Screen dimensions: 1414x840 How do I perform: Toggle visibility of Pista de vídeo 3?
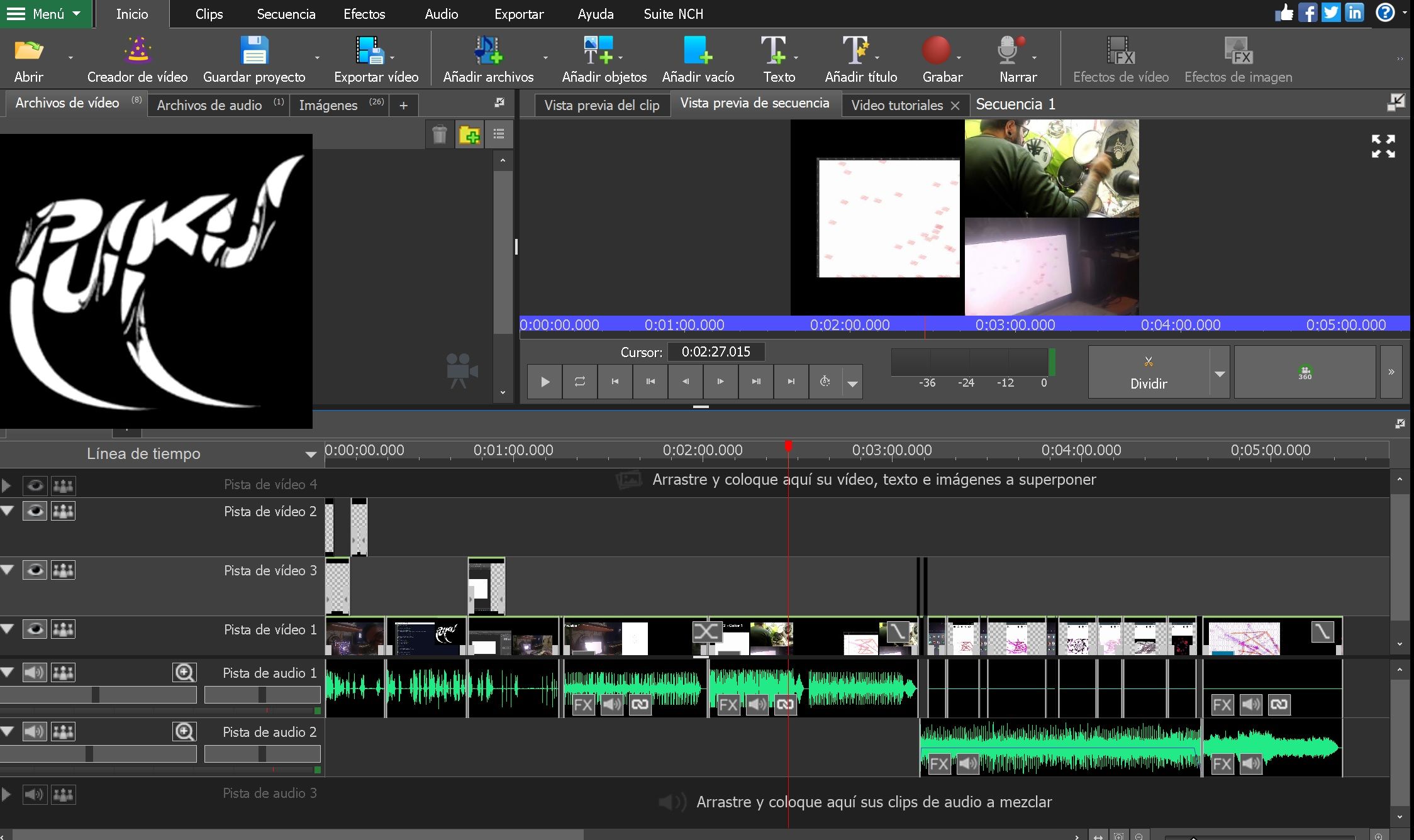pyautogui.click(x=35, y=570)
